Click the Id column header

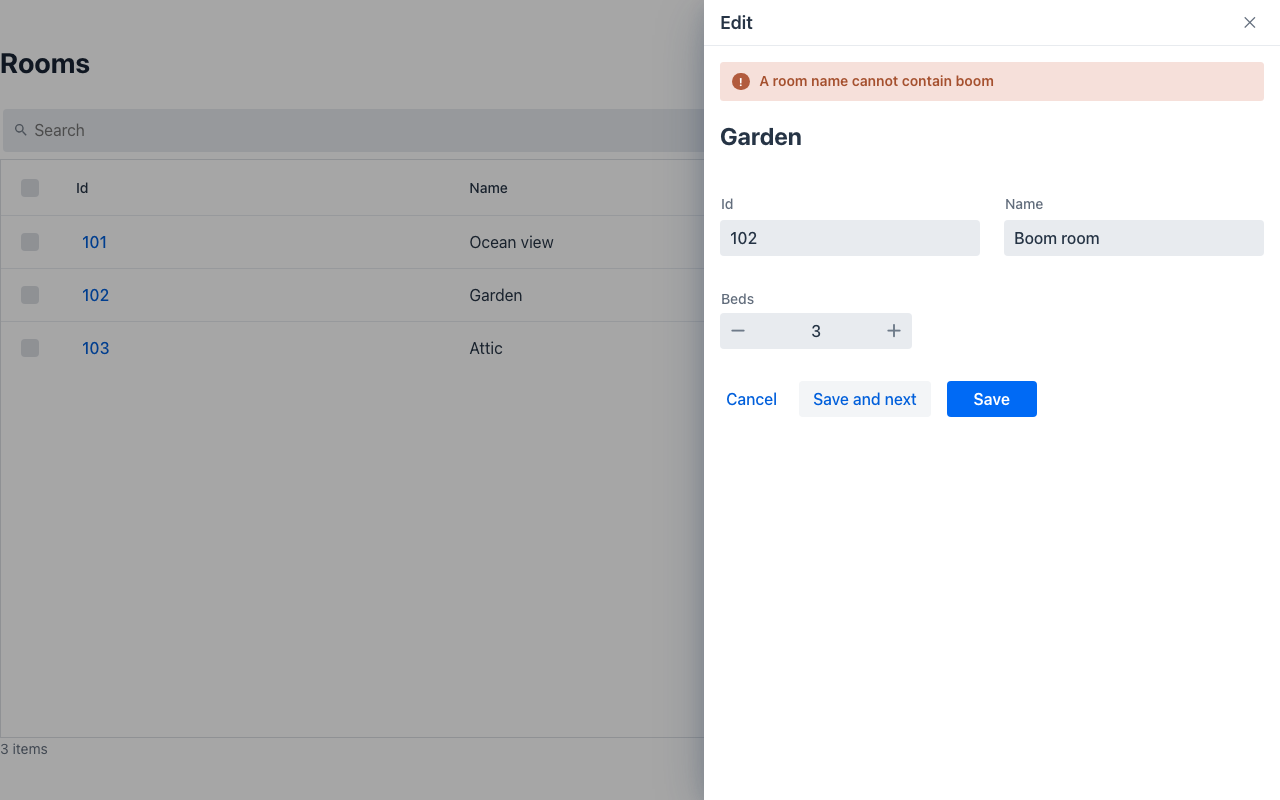[82, 188]
